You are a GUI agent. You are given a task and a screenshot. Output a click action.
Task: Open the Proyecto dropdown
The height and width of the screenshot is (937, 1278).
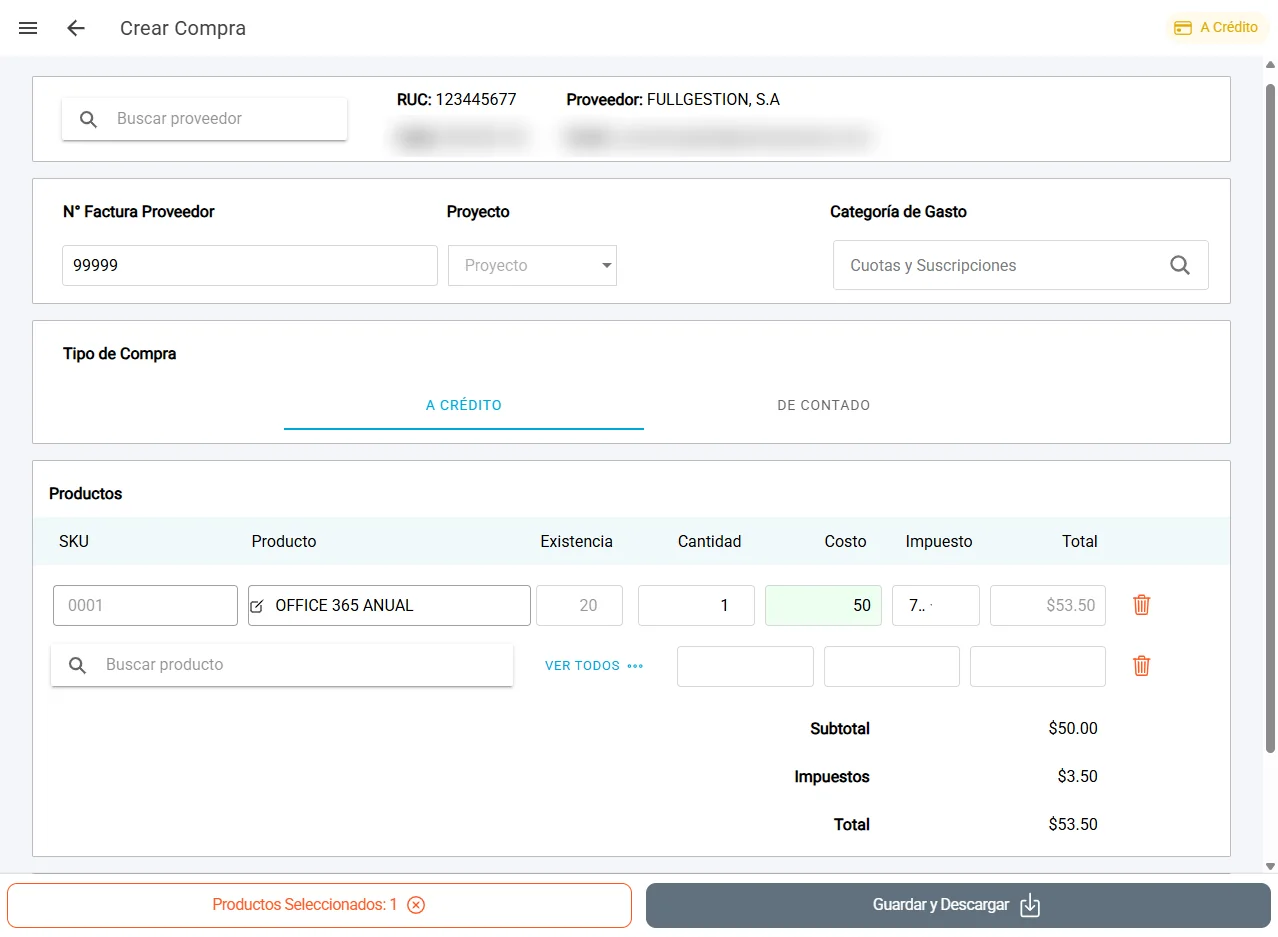(532, 266)
